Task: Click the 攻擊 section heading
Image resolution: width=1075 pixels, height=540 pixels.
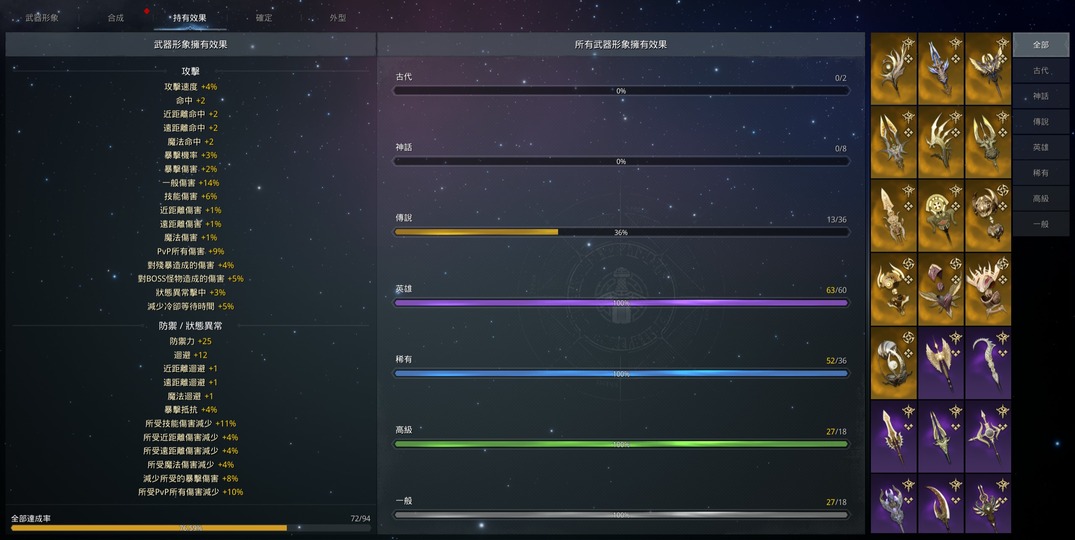Action: tap(191, 71)
